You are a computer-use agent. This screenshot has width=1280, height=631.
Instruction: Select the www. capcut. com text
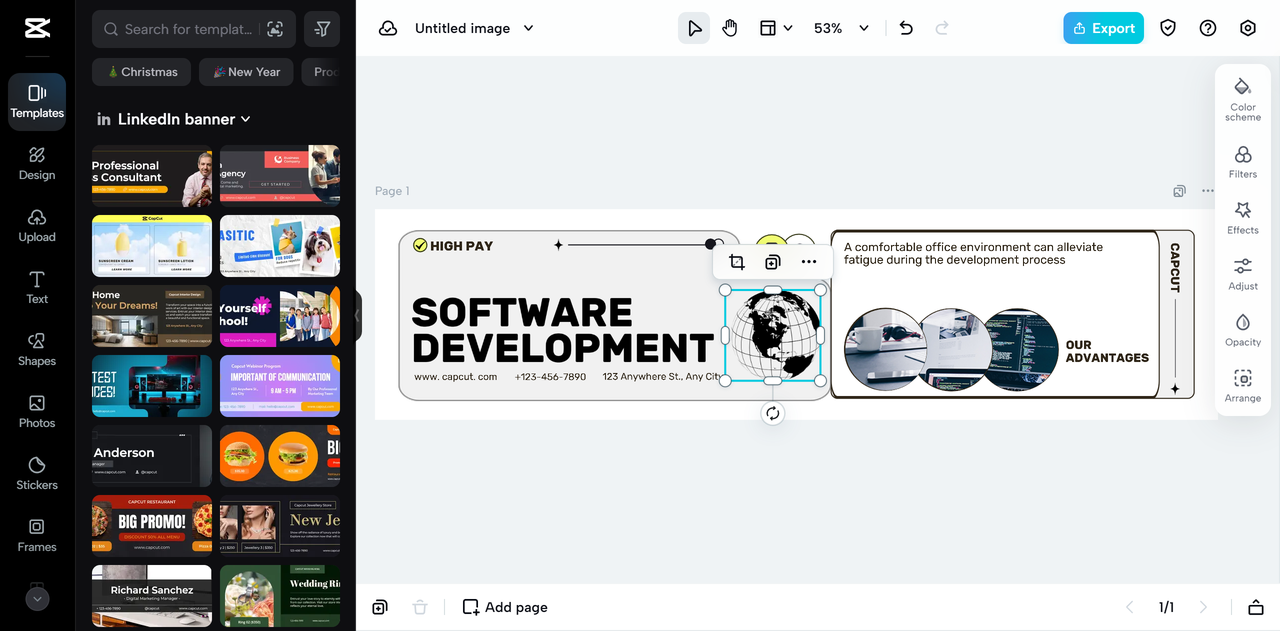coord(455,377)
